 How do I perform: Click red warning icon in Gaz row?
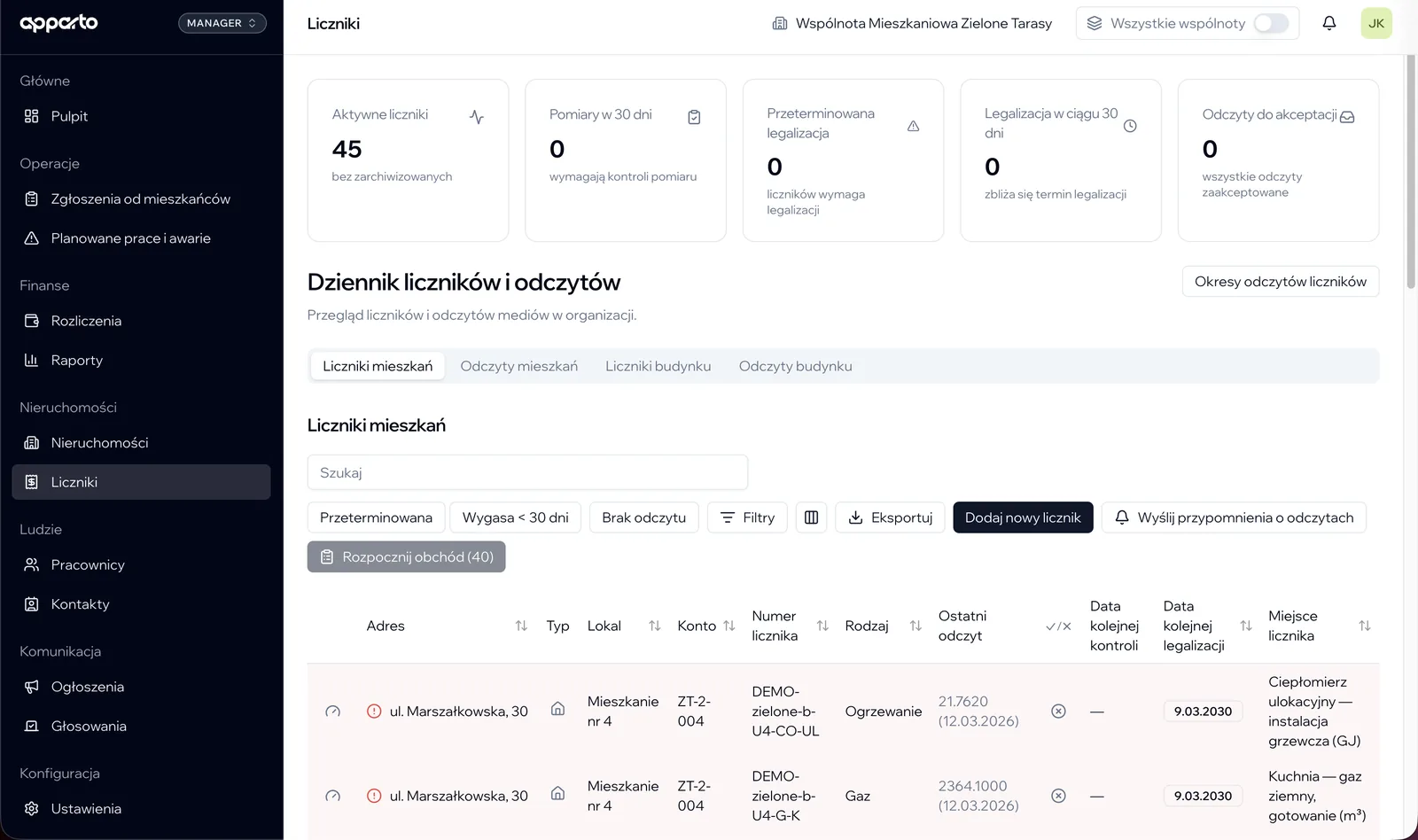point(374,796)
